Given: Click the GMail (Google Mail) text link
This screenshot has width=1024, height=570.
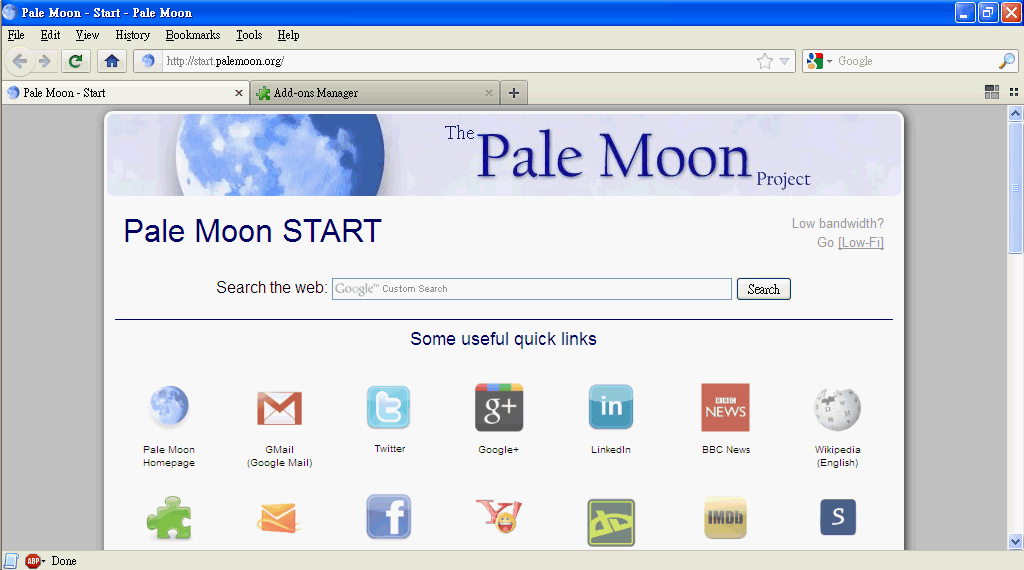Looking at the screenshot, I should 280,456.
